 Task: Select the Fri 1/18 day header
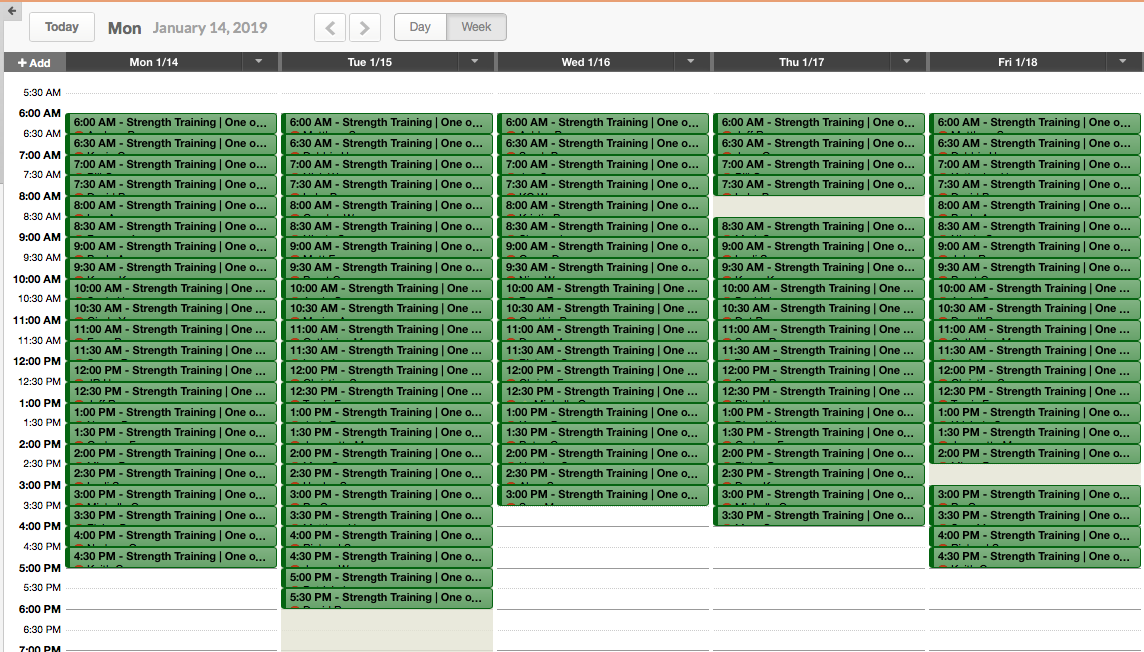pyautogui.click(x=1017, y=62)
